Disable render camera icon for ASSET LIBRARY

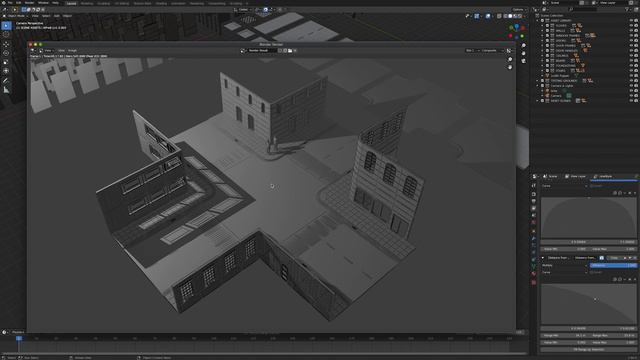(x=636, y=20)
